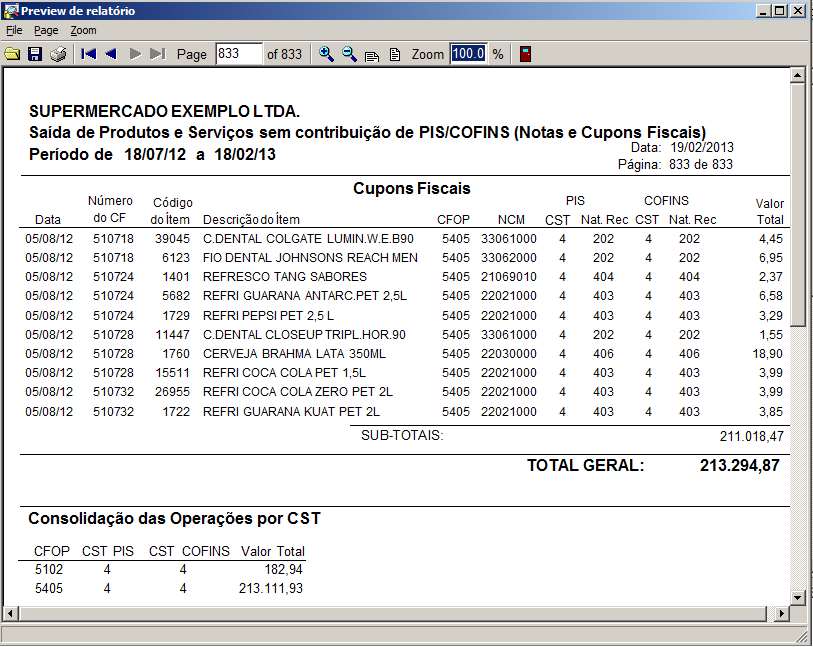813x647 pixels.
Task: Click the horizontal scrollbar left arrow
Action: pos(10,614)
